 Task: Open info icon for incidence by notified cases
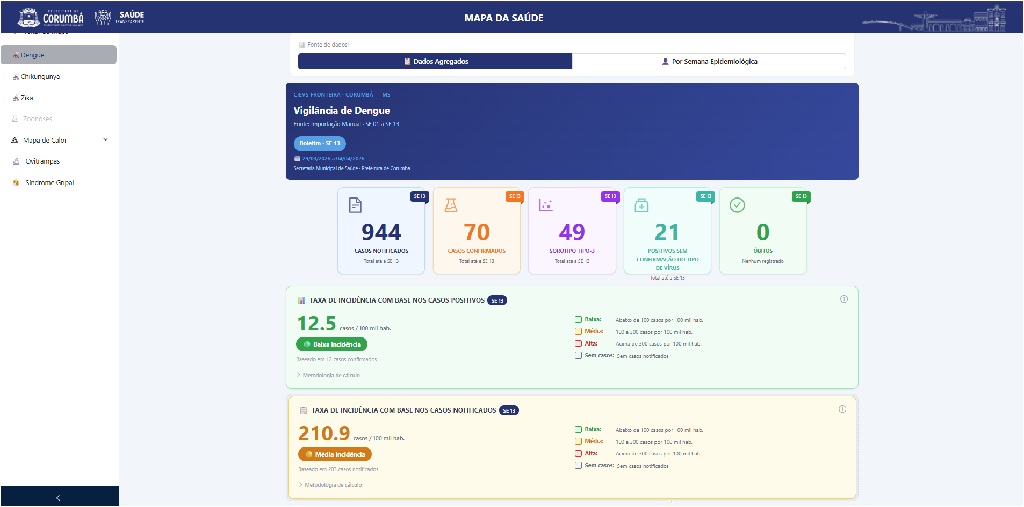(843, 409)
